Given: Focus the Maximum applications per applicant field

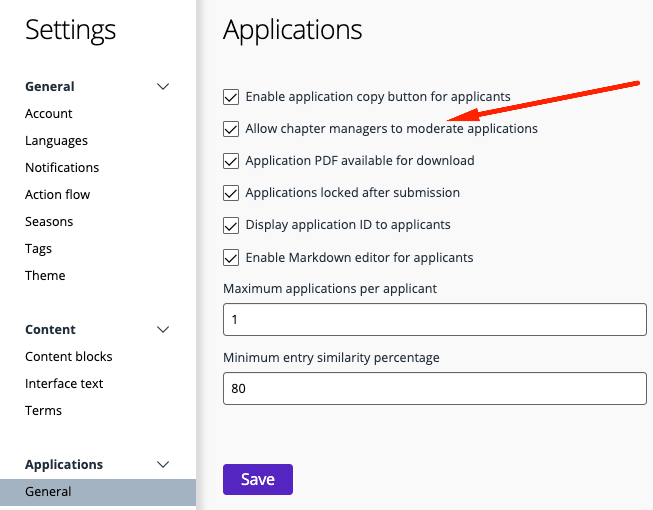Looking at the screenshot, I should click(x=435, y=320).
